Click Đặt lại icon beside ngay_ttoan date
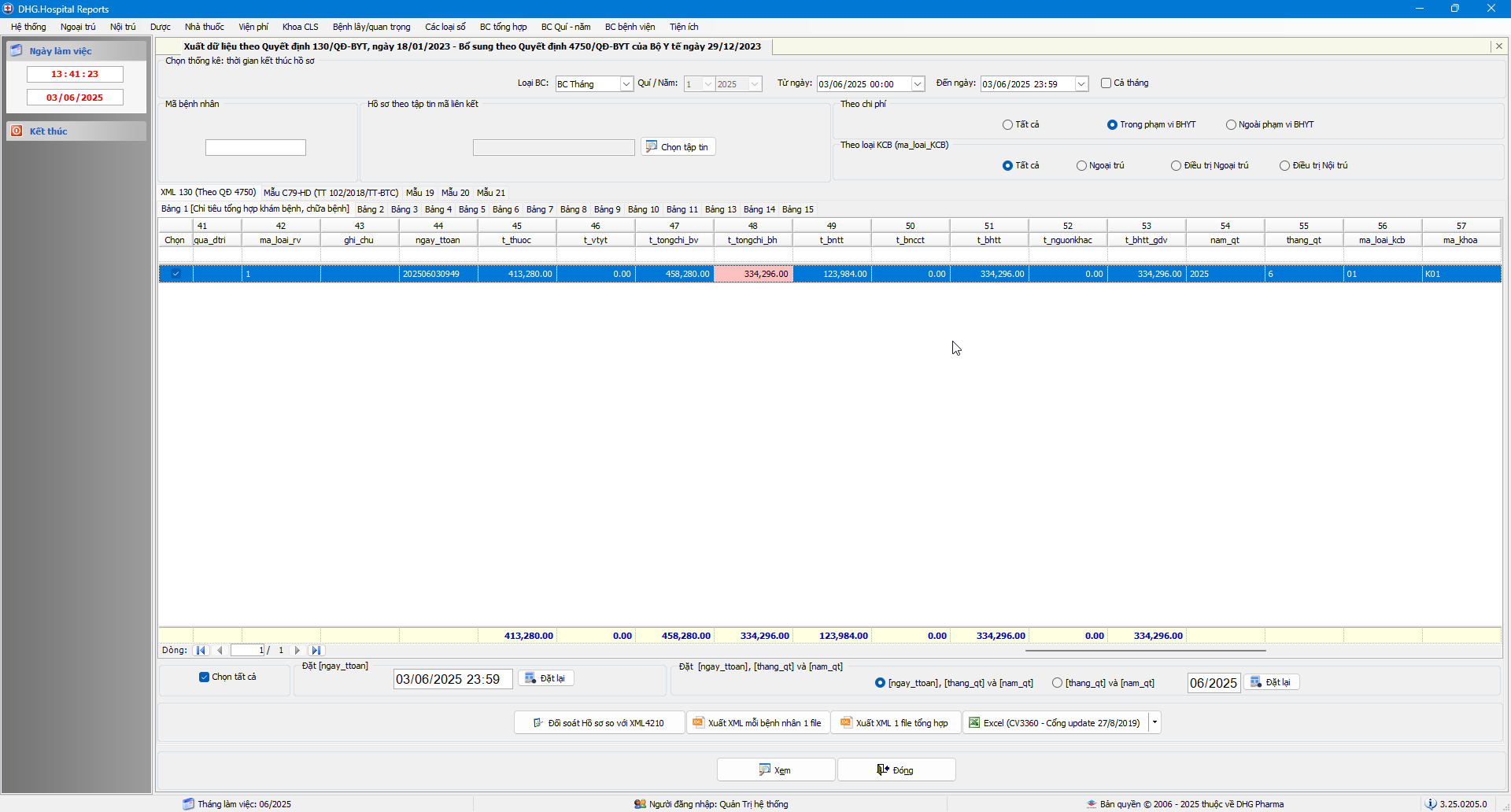 pyautogui.click(x=530, y=678)
